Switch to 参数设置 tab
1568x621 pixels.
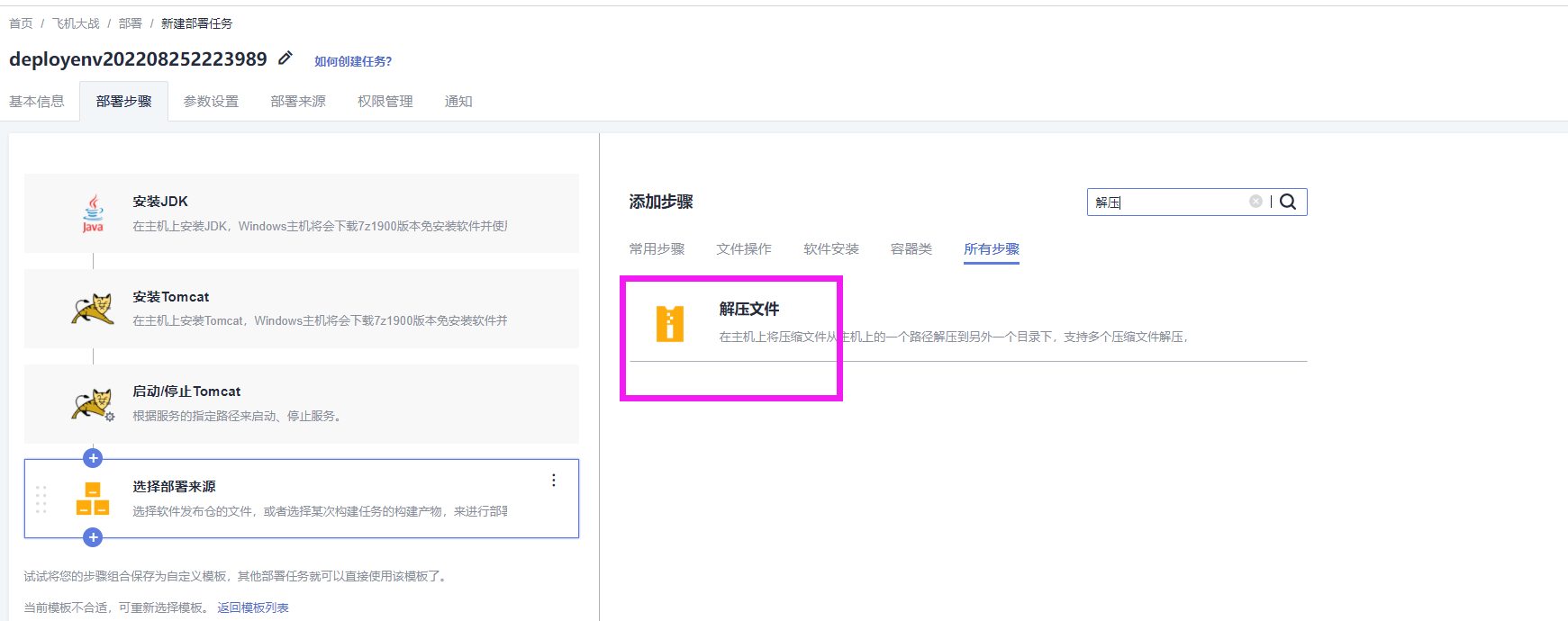pyautogui.click(x=212, y=102)
